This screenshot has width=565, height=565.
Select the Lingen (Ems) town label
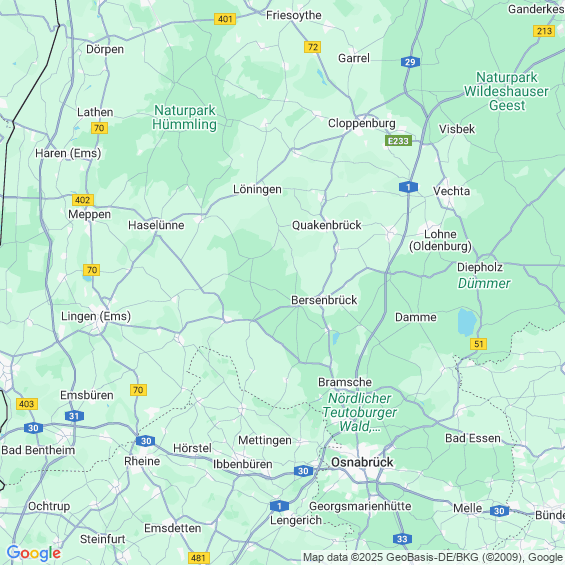[x=96, y=316]
